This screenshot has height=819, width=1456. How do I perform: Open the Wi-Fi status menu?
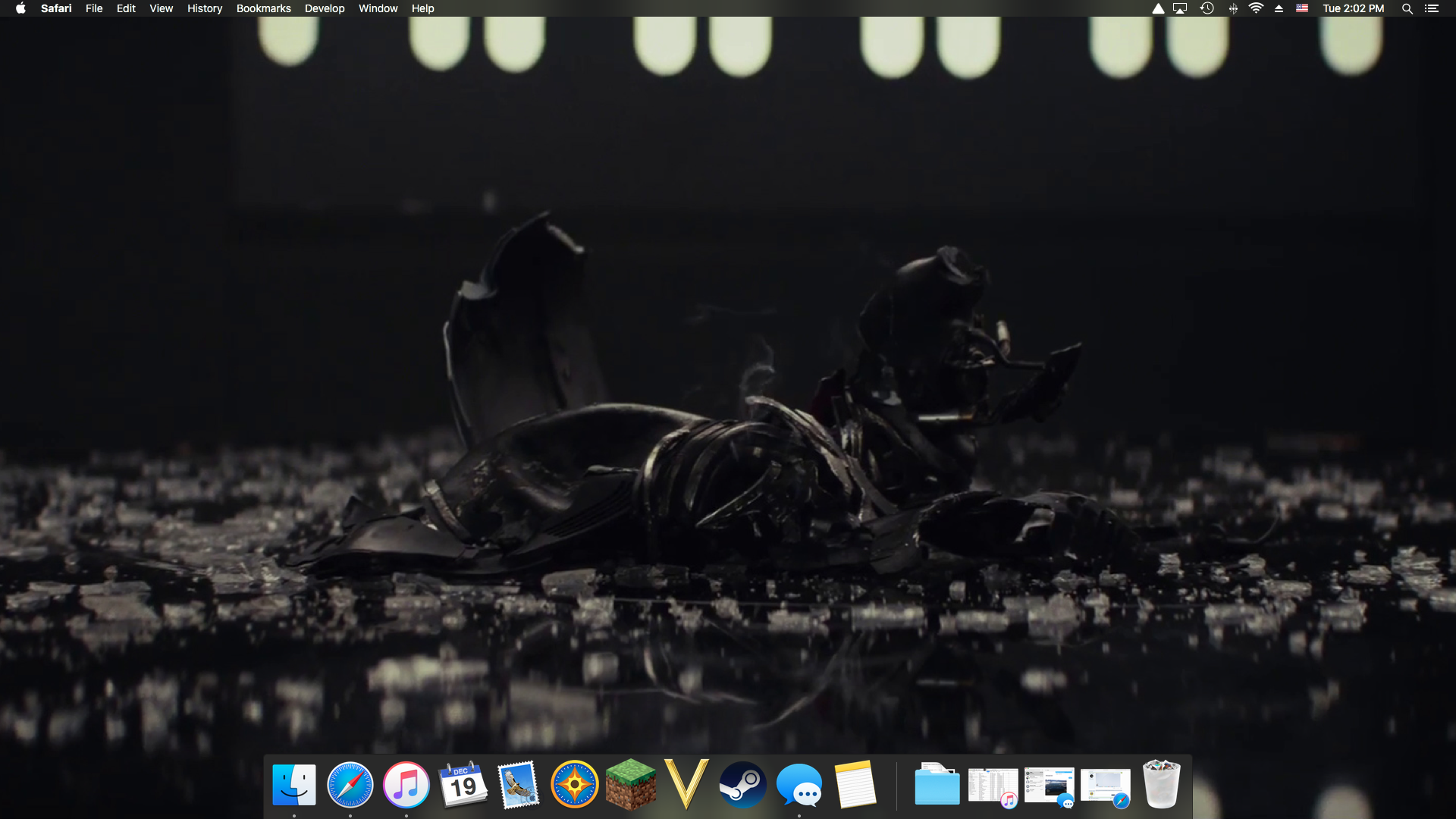click(1257, 8)
